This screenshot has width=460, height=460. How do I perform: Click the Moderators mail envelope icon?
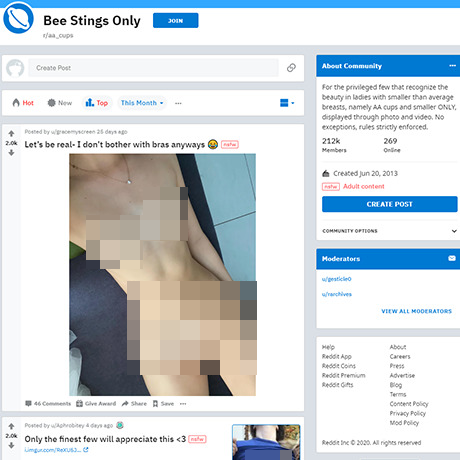tap(452, 258)
